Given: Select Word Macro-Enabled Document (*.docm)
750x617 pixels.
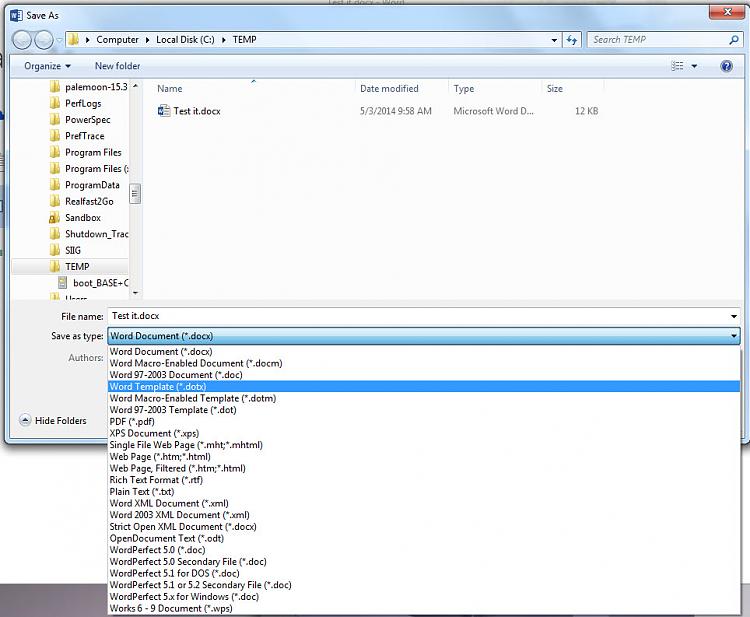Looking at the screenshot, I should (424, 363).
